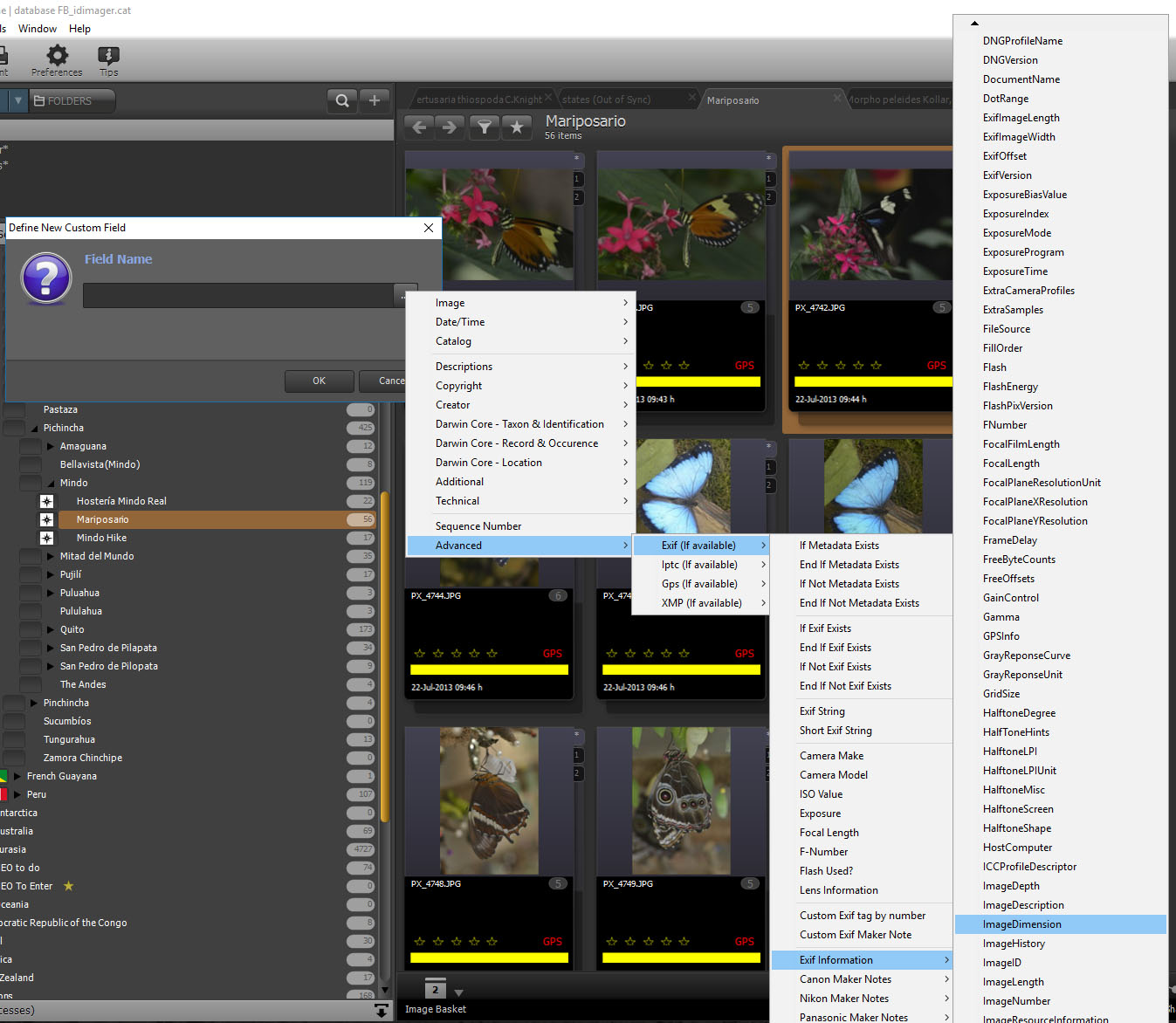Open thumbnail PX_4749.JPG butterfly photo

tap(681, 800)
